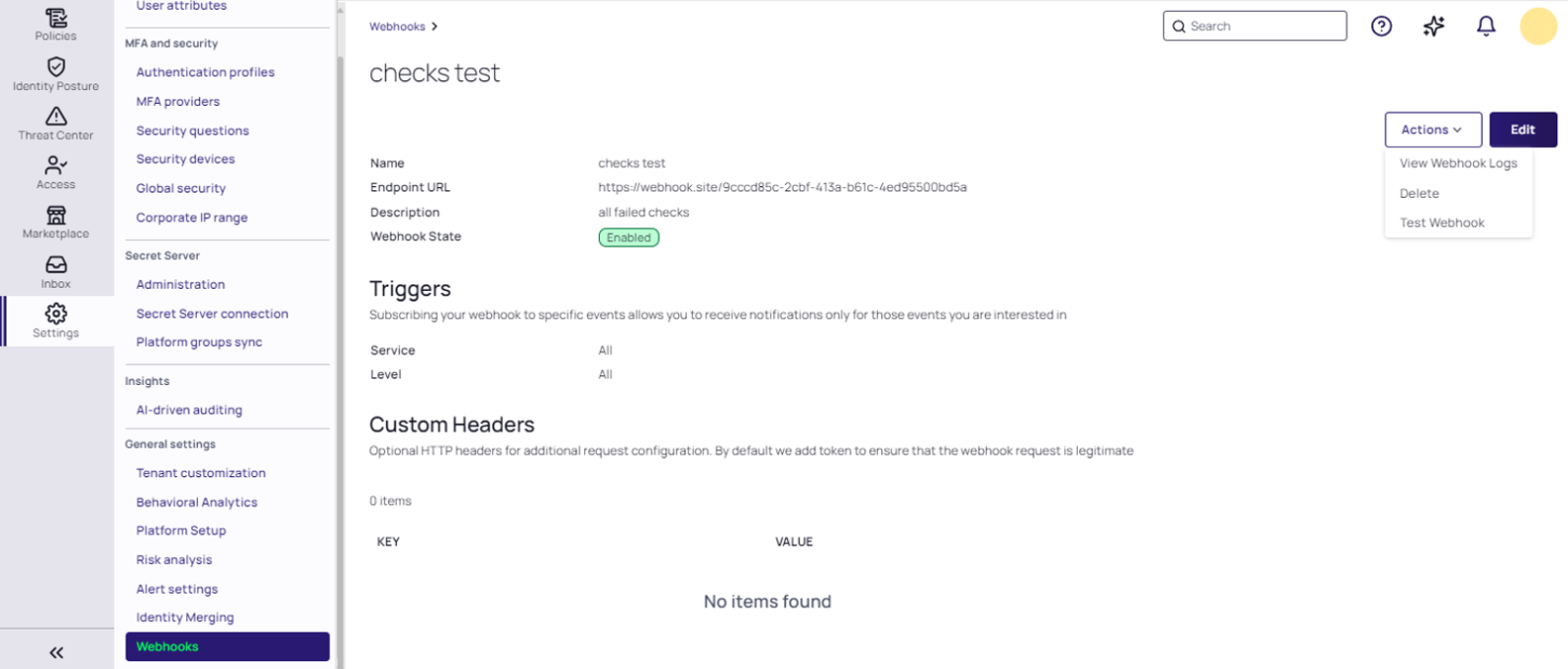
Task: Open the AI sparkle assistant icon
Action: (x=1434, y=26)
